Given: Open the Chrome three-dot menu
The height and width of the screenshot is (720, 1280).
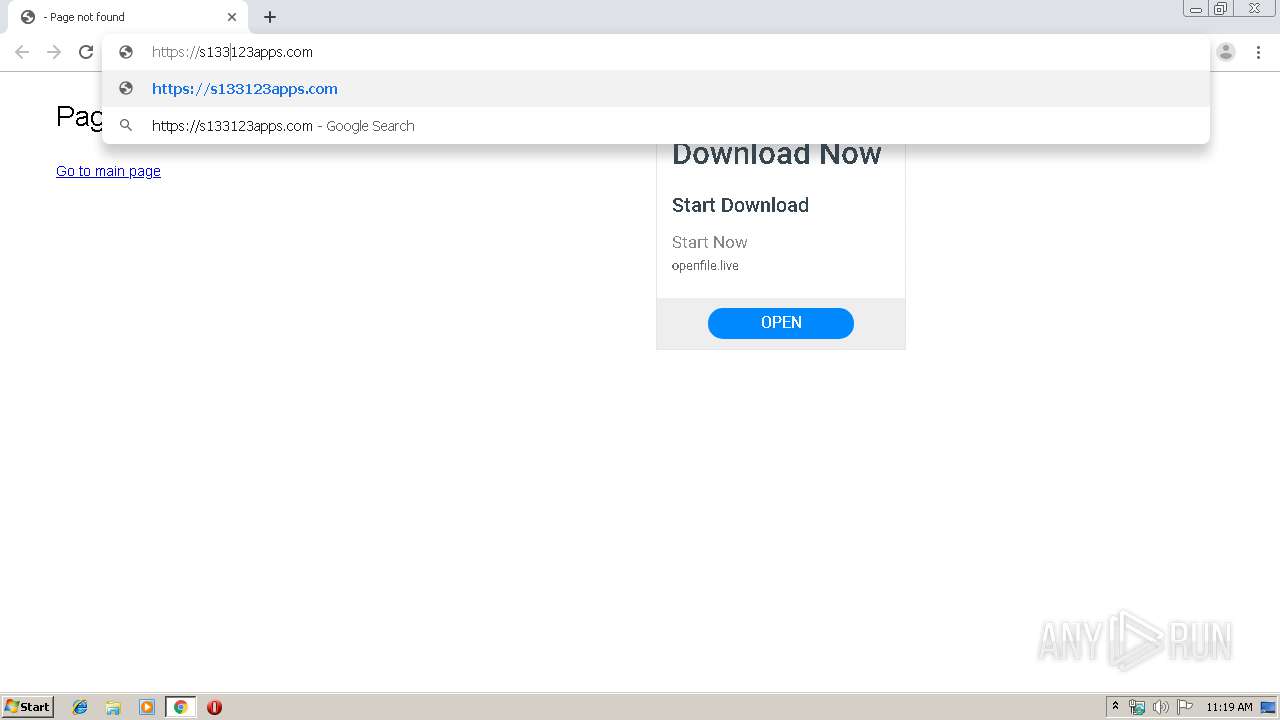Looking at the screenshot, I should coord(1258,52).
